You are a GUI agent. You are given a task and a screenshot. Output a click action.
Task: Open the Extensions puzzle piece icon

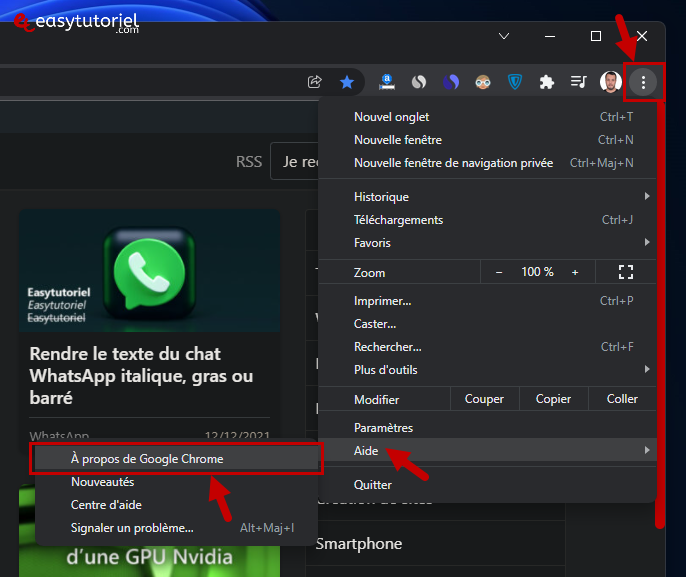[547, 82]
